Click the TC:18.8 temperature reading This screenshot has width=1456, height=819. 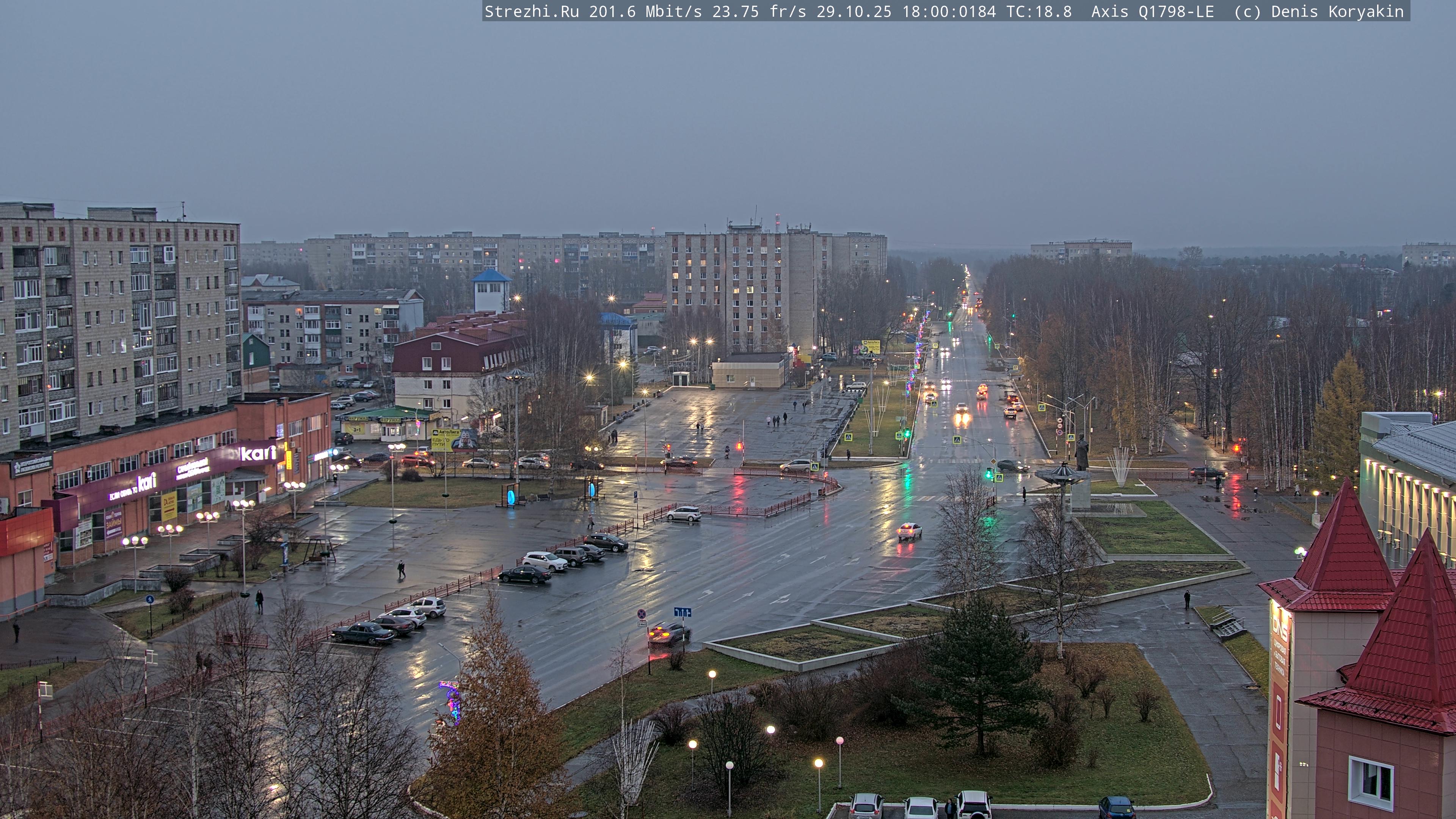1039,11
